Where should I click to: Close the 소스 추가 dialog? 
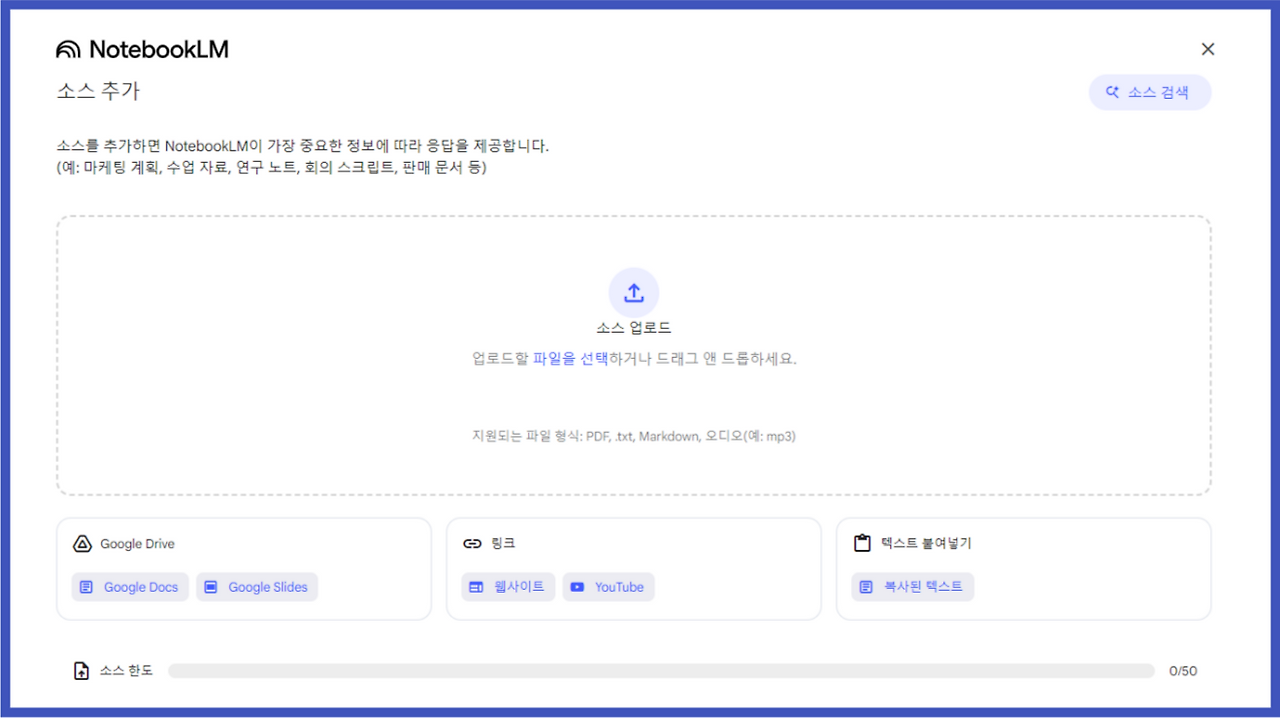click(1207, 48)
